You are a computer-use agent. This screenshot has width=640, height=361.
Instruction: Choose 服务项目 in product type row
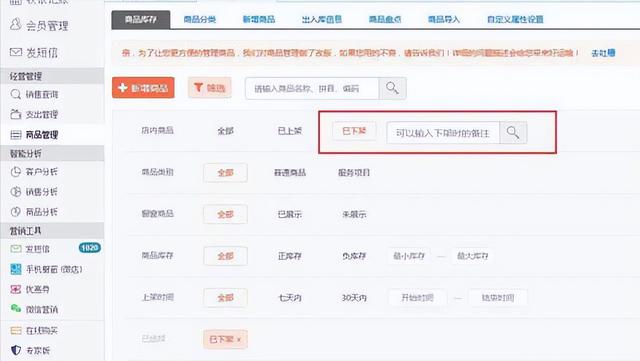(354, 173)
